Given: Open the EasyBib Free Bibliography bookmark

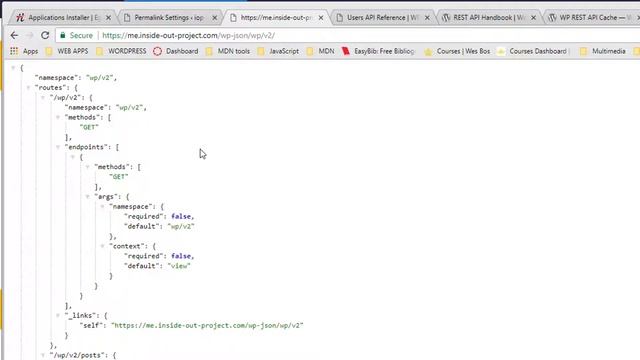Looking at the screenshot, I should [x=378, y=51].
